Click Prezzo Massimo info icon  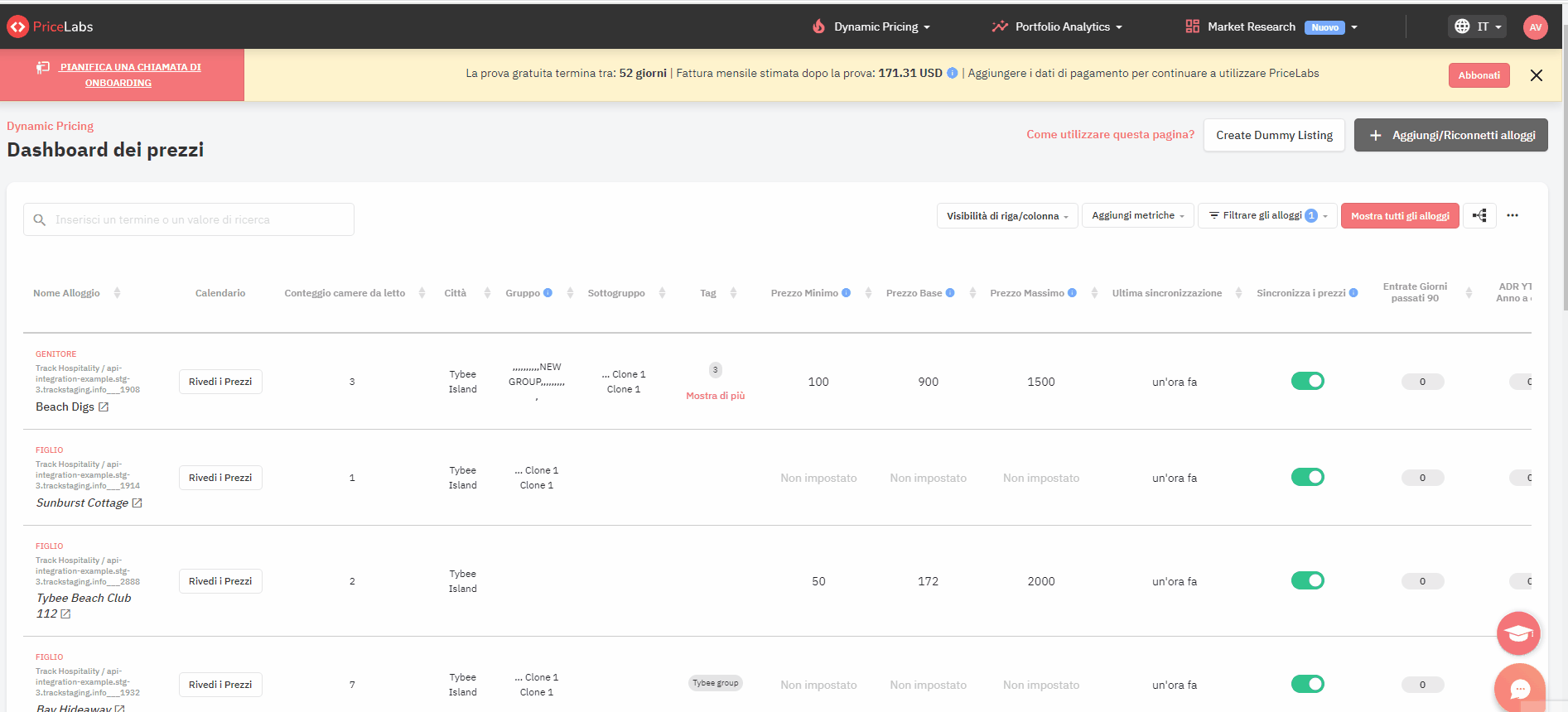[1072, 293]
